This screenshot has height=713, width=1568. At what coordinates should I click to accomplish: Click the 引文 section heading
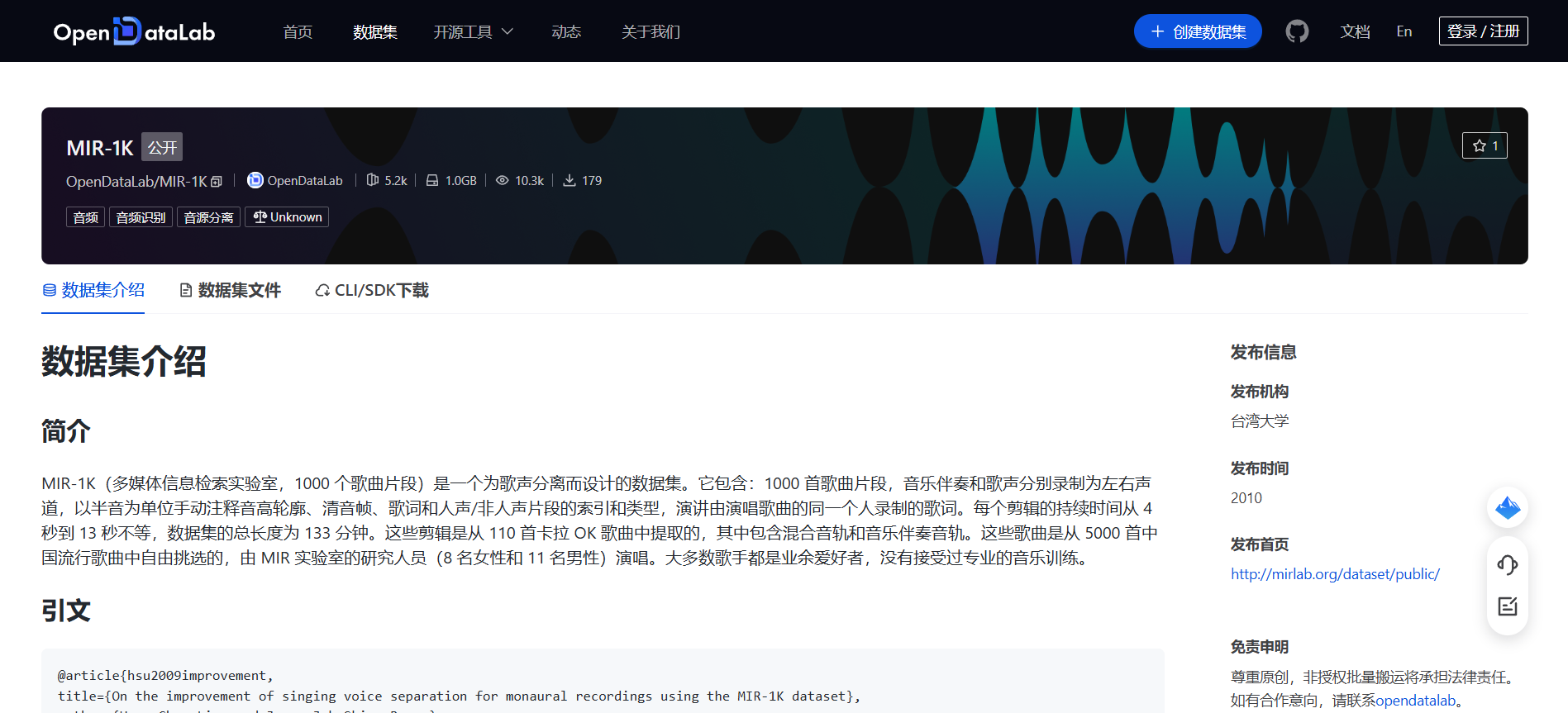(65, 611)
